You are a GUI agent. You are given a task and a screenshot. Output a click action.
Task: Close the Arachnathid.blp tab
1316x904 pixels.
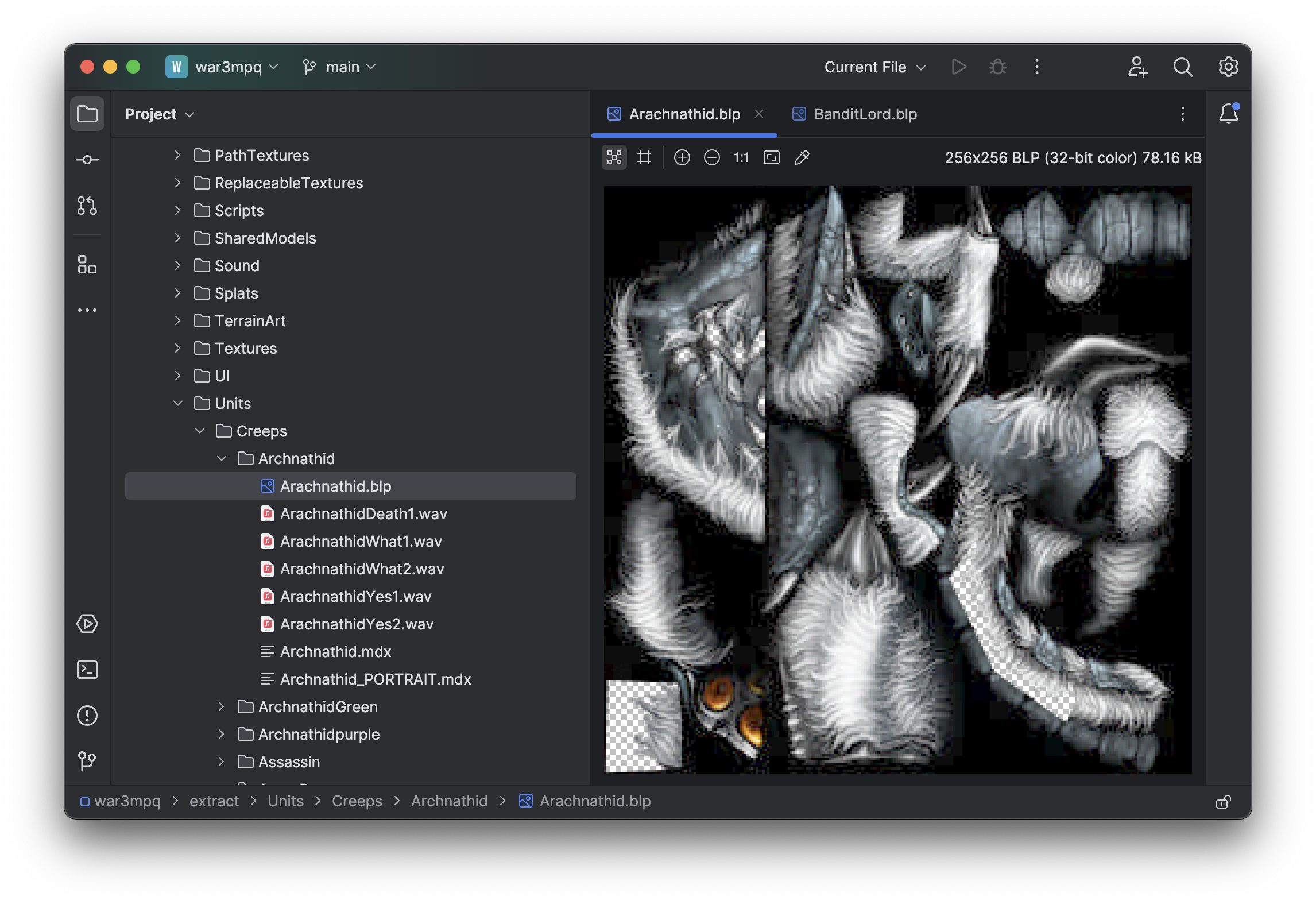759,114
